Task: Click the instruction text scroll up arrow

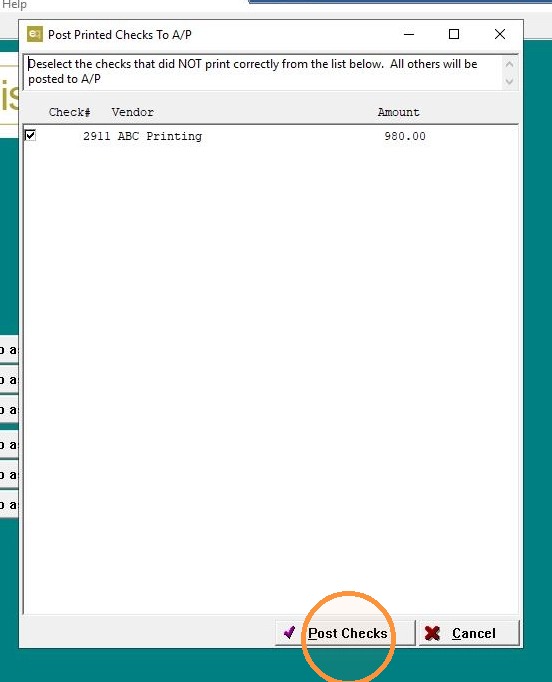Action: pos(510,64)
